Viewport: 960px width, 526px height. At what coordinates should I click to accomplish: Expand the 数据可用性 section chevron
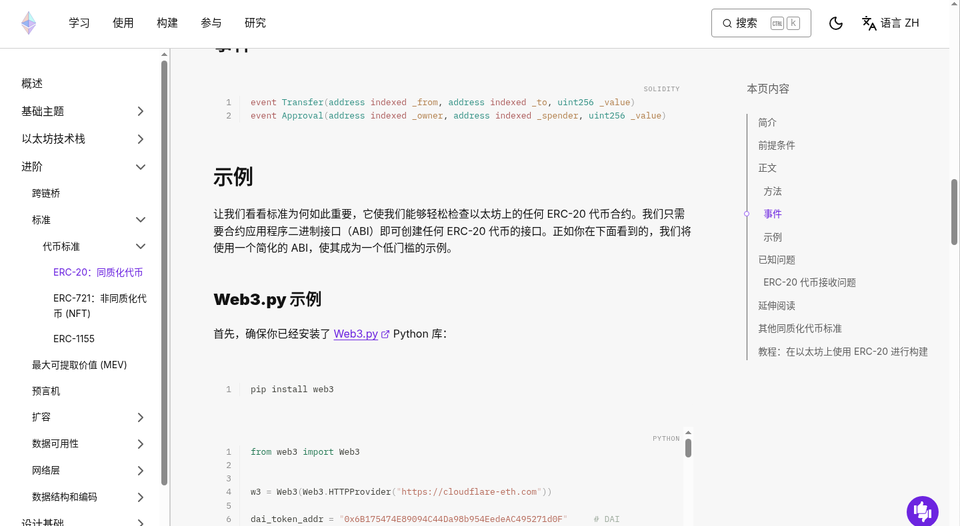[x=140, y=444]
